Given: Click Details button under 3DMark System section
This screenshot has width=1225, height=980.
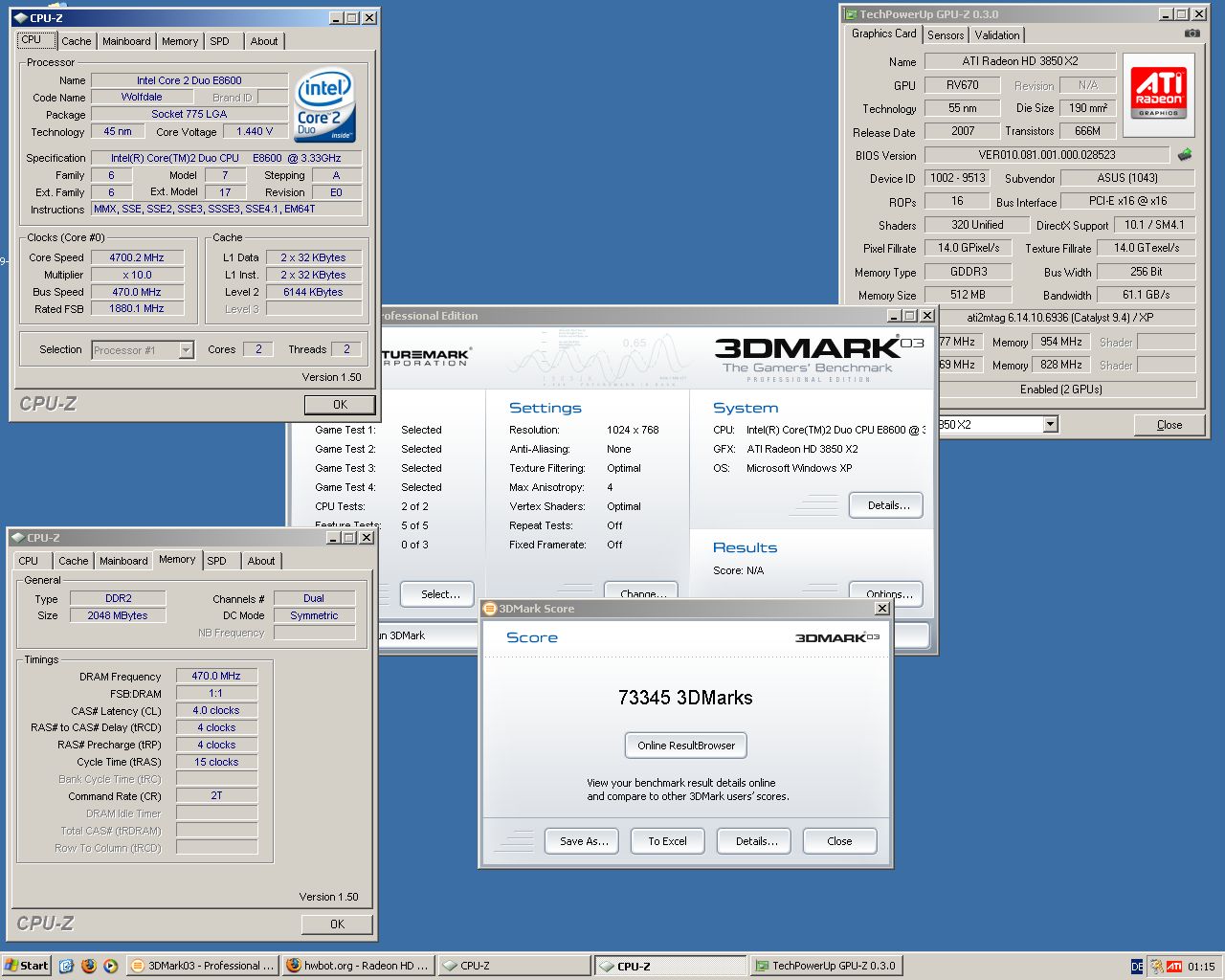Looking at the screenshot, I should coord(886,505).
